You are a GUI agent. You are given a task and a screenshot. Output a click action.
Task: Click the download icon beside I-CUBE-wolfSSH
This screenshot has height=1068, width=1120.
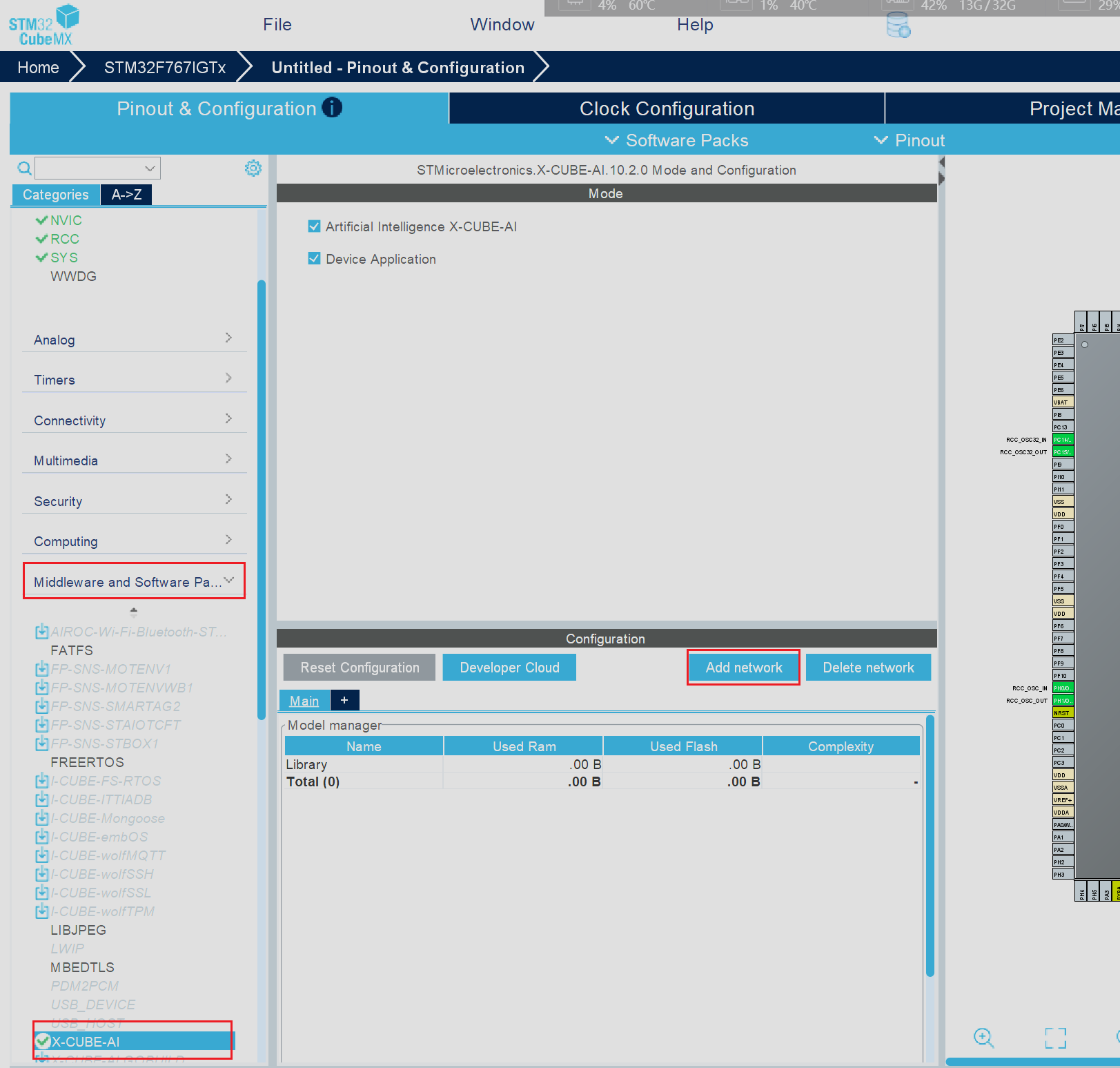pyautogui.click(x=42, y=873)
